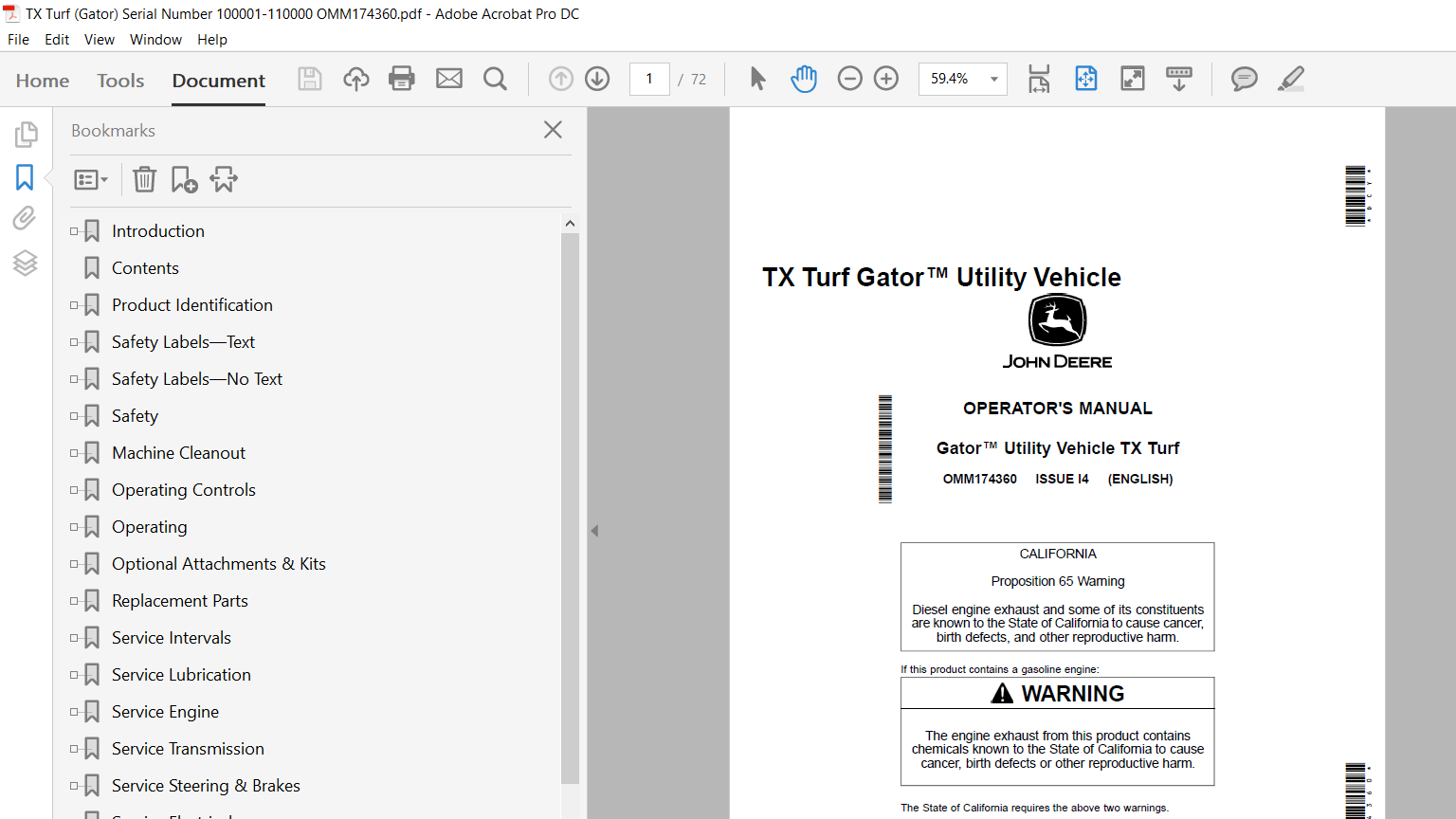Click the Fit width scrolling icon
This screenshot has width=1456, height=819.
(x=1039, y=79)
